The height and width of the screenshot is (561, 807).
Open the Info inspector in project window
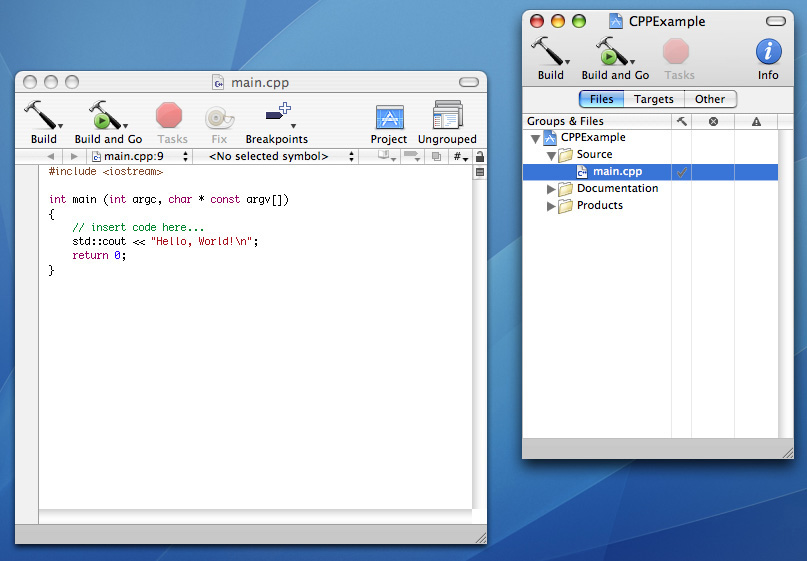point(768,52)
